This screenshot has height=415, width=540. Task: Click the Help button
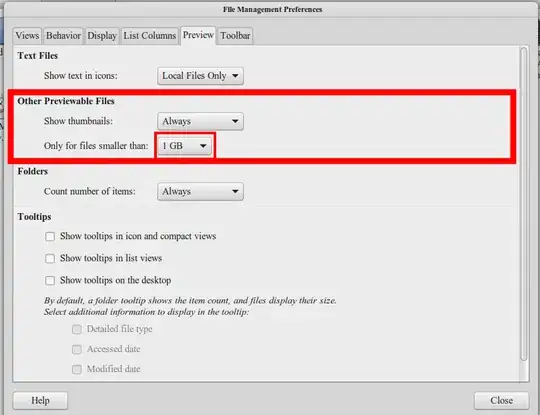coord(40,401)
